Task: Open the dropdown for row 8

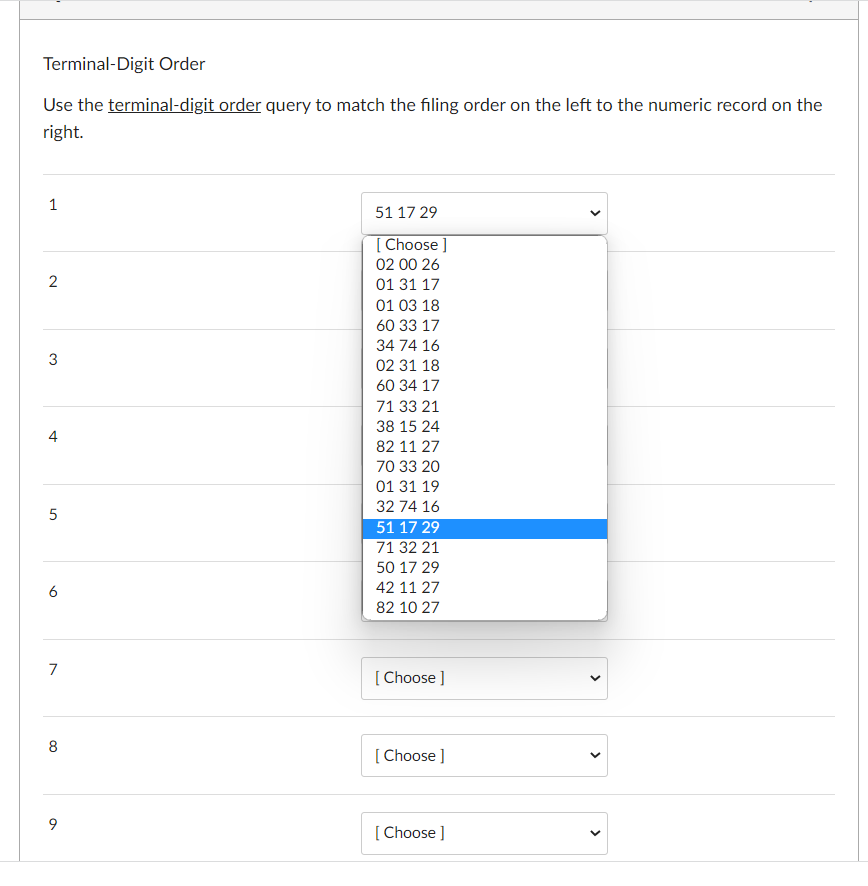Action: [x=484, y=755]
